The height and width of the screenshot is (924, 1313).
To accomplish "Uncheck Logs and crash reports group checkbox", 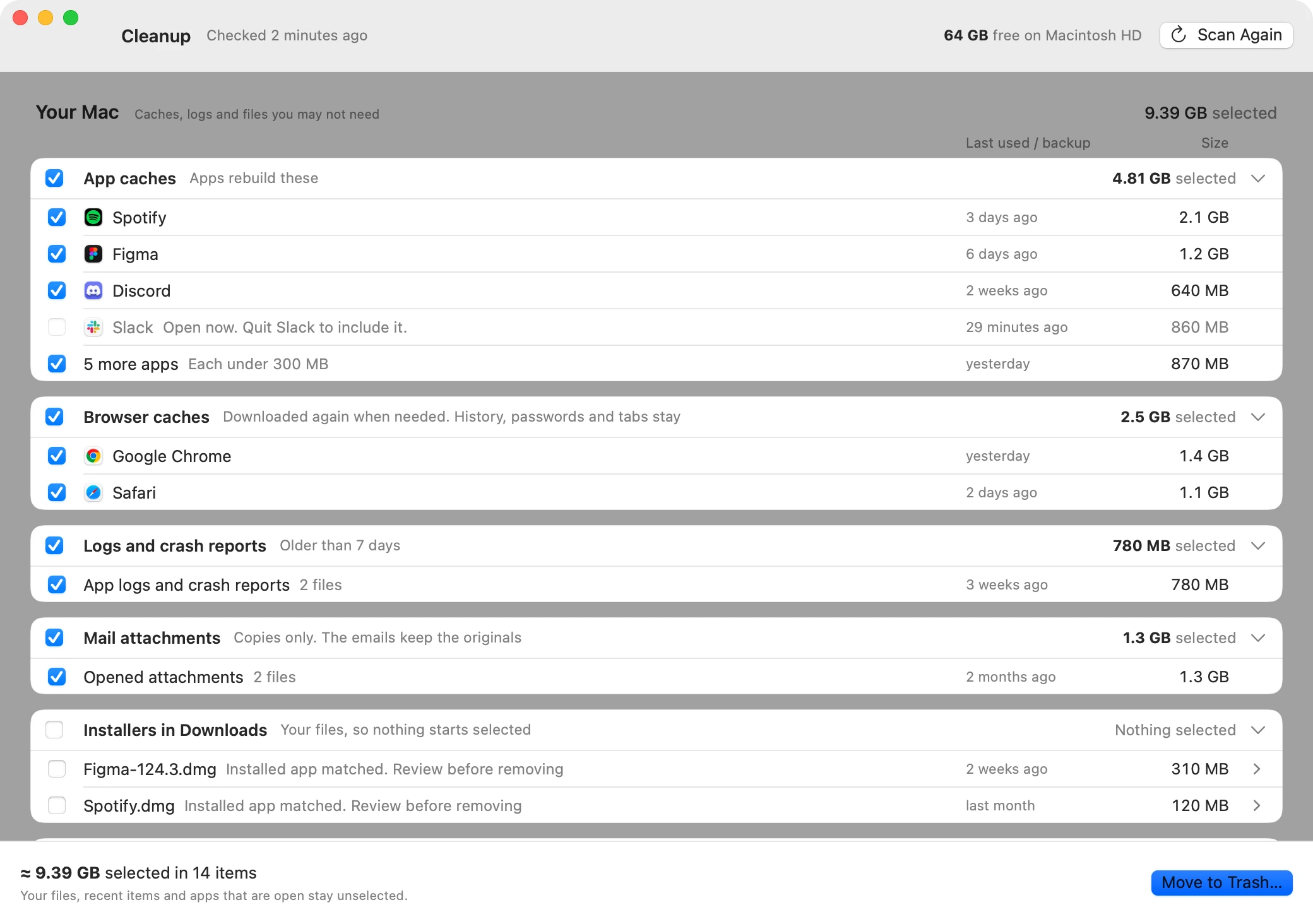I will [x=54, y=546].
